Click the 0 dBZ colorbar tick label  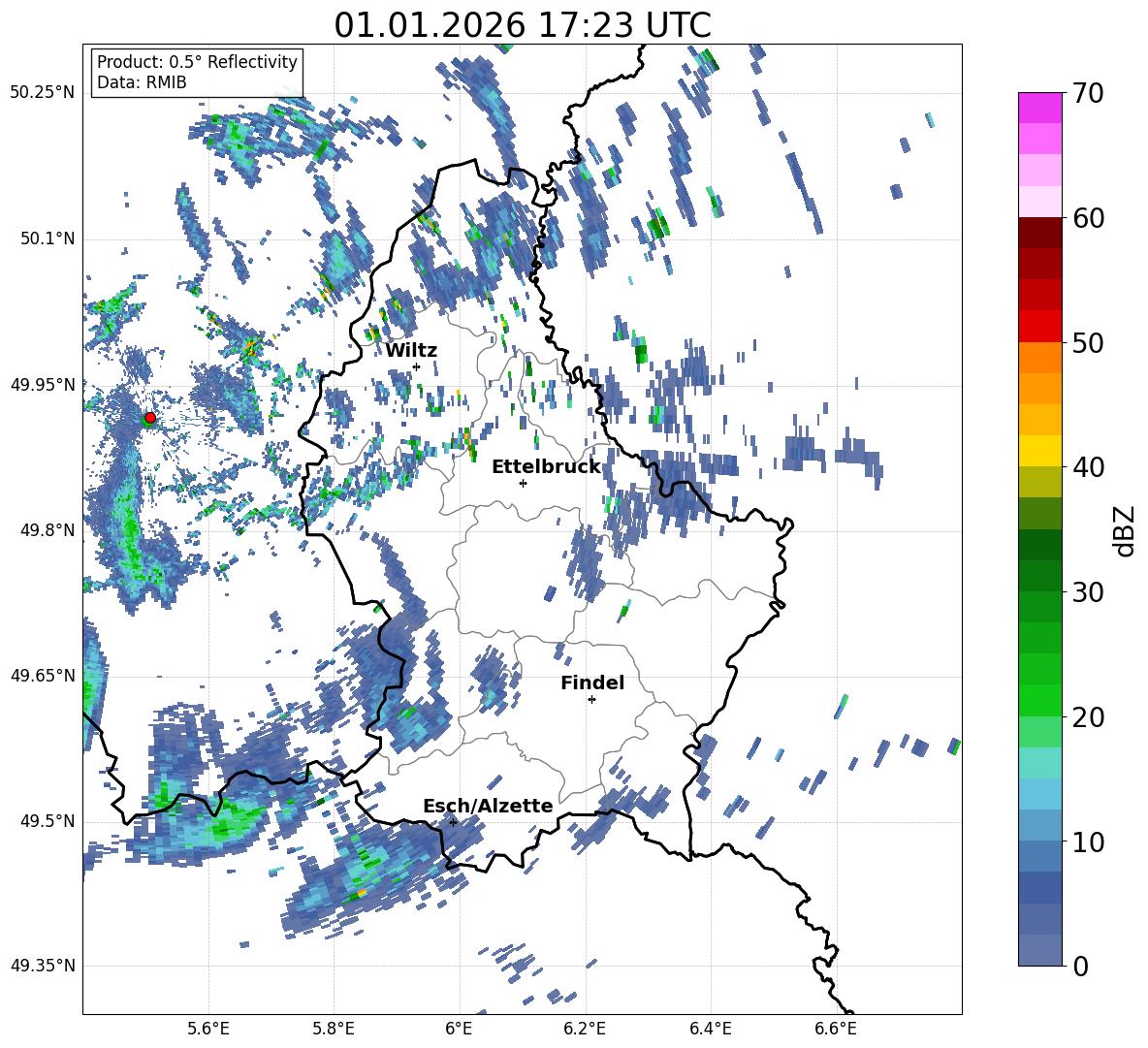(1081, 967)
